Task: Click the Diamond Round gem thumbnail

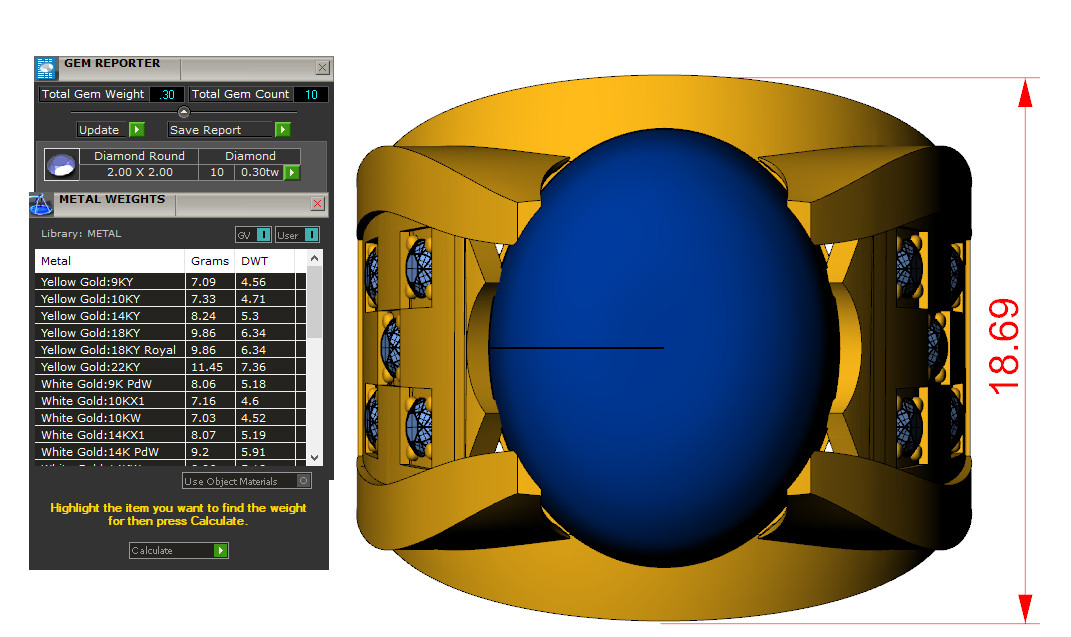Action: point(62,164)
